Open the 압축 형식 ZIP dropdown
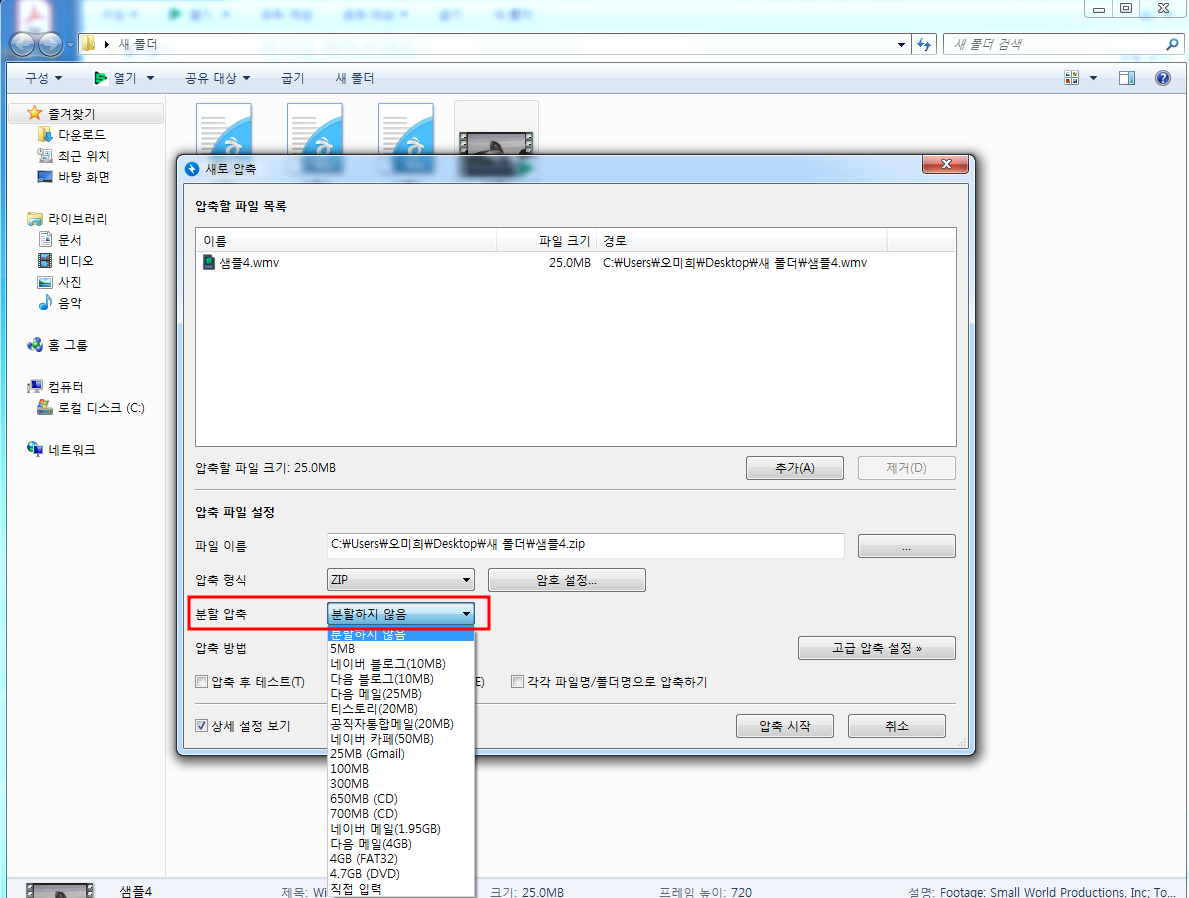Screen dimensions: 1189x898 (x=465, y=579)
